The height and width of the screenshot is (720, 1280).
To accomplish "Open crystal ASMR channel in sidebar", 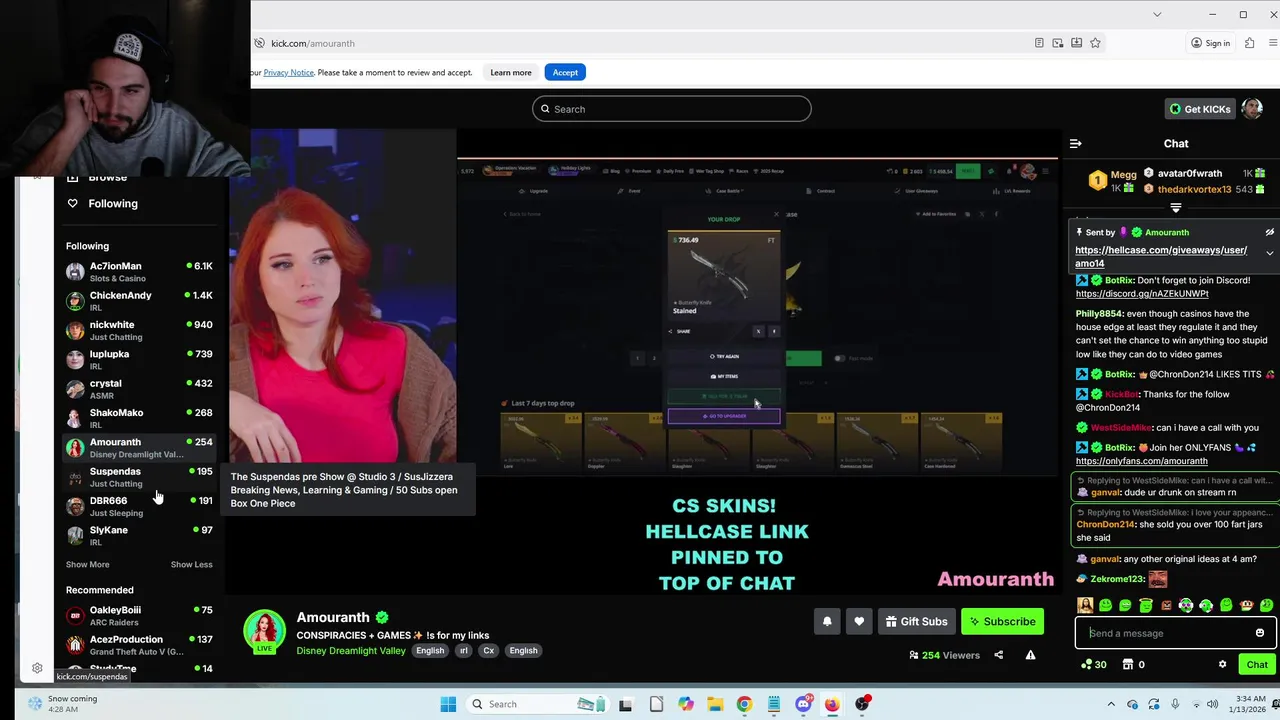I will (139, 389).
